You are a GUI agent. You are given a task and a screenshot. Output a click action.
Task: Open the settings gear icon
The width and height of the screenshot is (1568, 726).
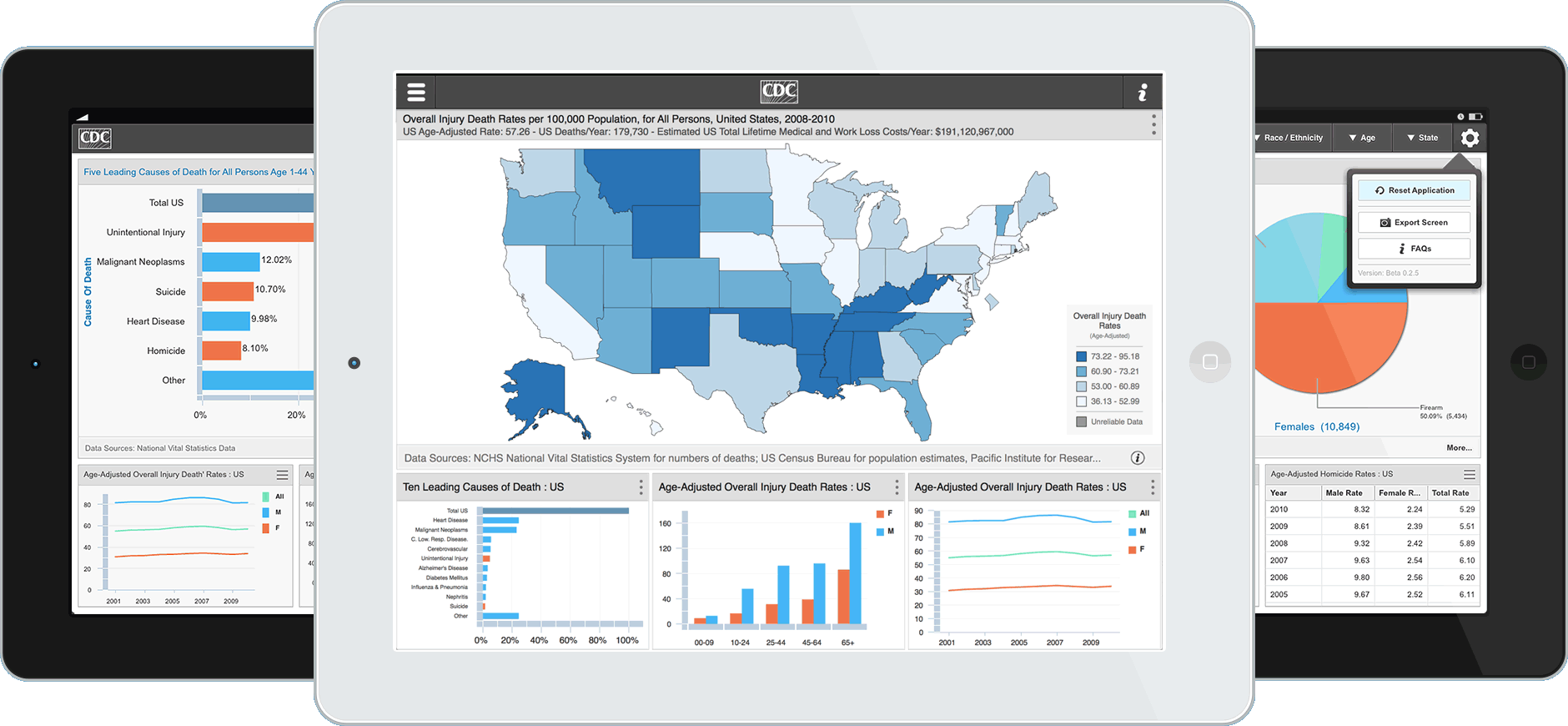1470,138
